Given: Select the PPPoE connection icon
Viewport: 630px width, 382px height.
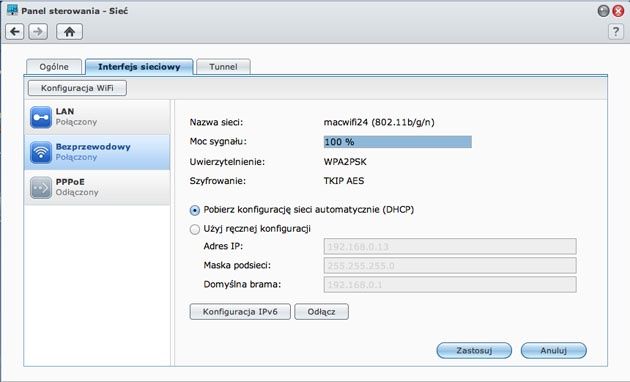Looking at the screenshot, I should (41, 188).
